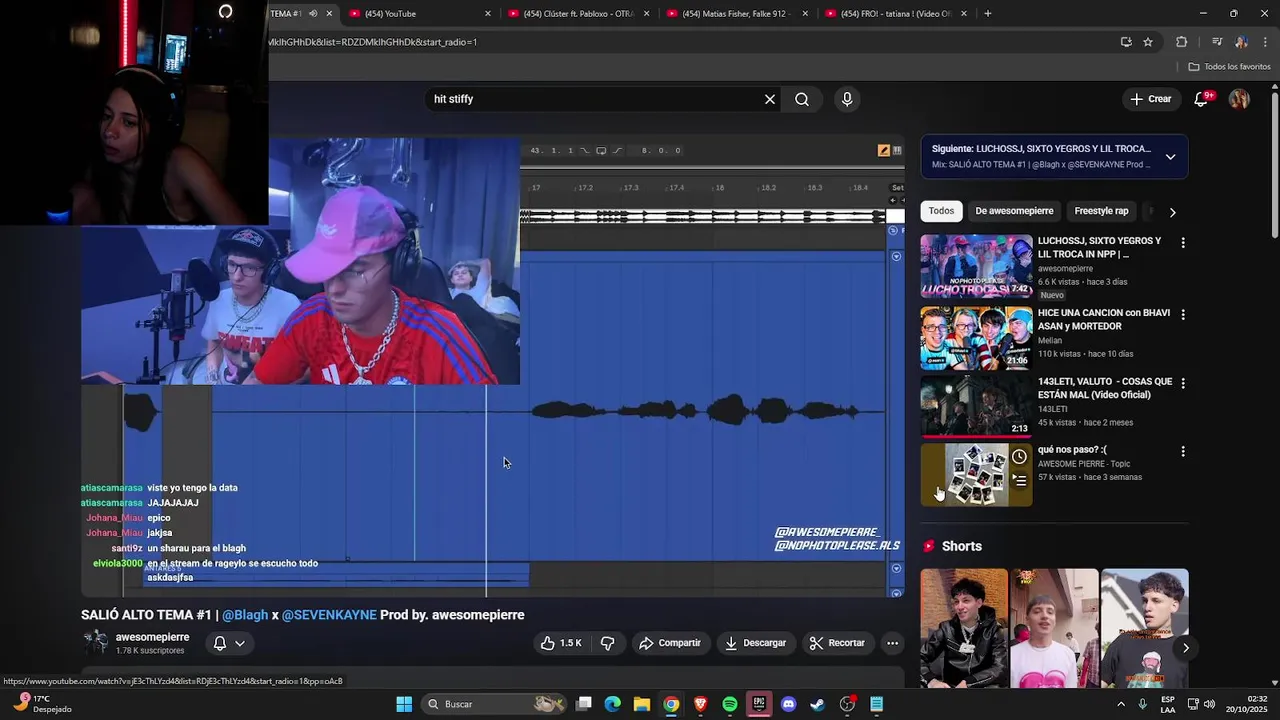Click Crear button in YouTube header

pyautogui.click(x=1150, y=99)
